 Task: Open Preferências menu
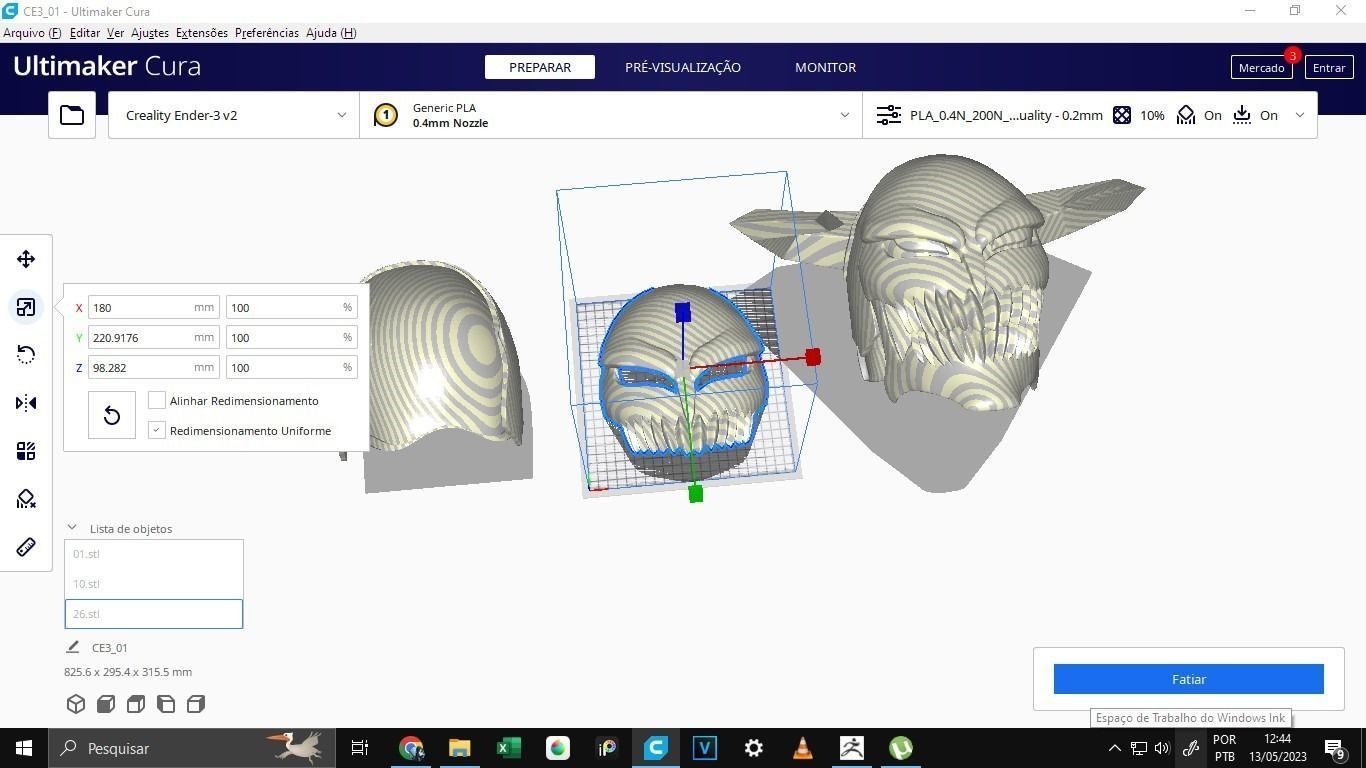[x=267, y=33]
